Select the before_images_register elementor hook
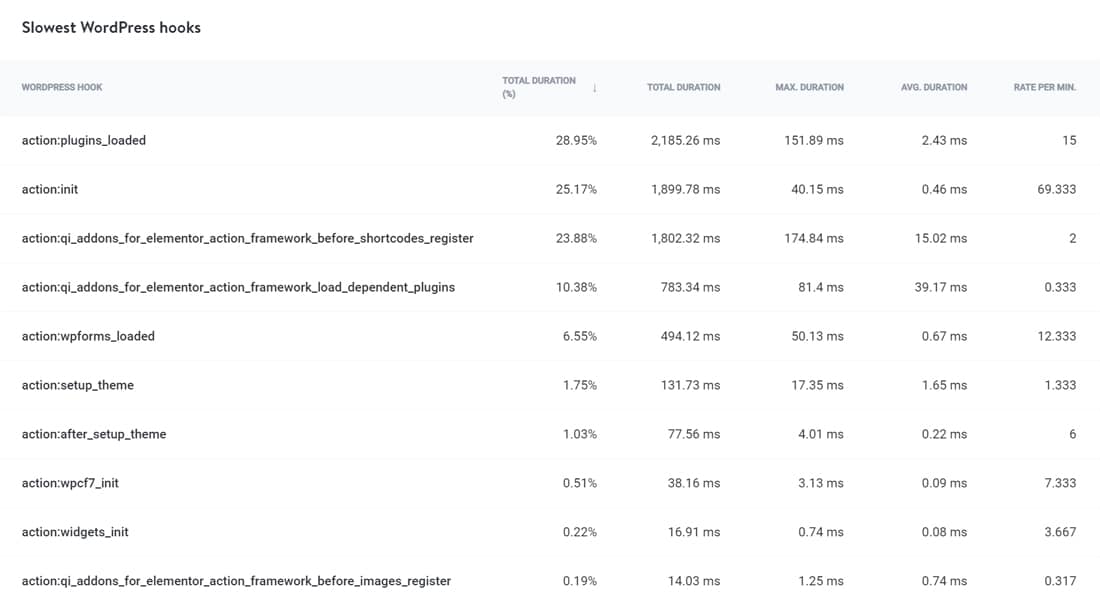Screen dimensions: 1100x597 point(237,580)
